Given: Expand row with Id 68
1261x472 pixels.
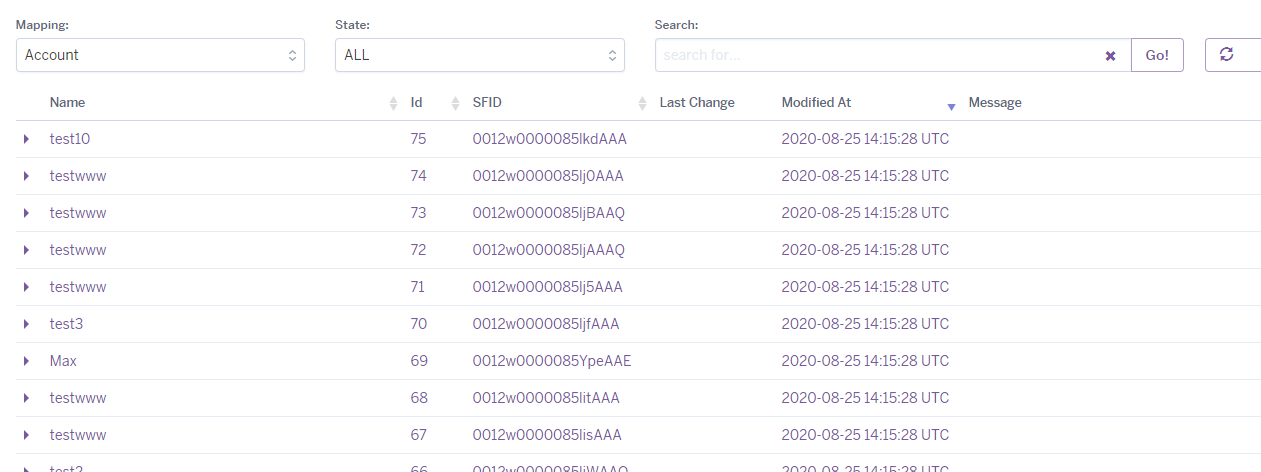Looking at the screenshot, I should click(27, 398).
